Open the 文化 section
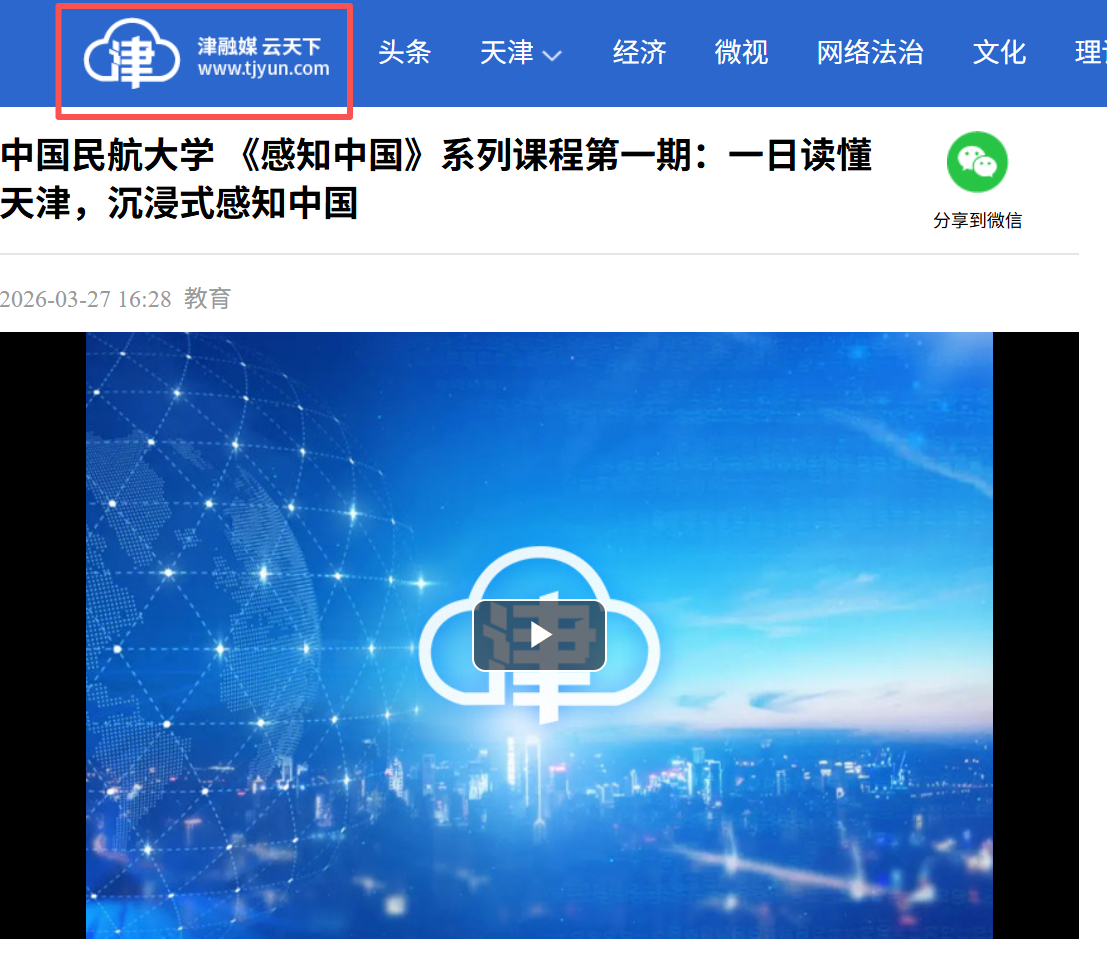Viewport: 1107px width, 972px height. 999,52
